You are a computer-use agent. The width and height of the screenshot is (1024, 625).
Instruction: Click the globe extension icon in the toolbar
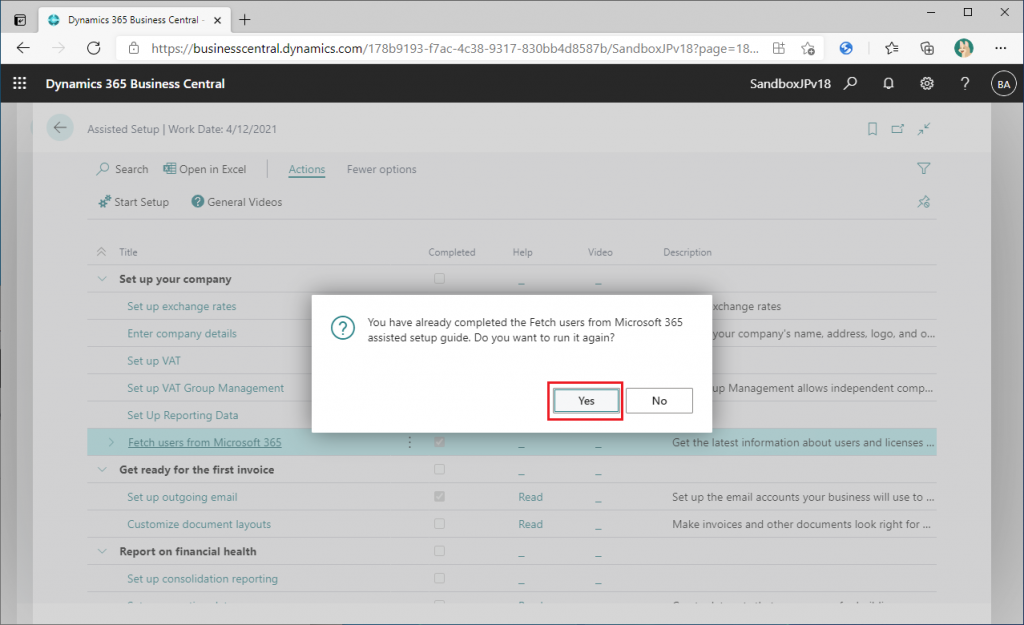(x=846, y=48)
